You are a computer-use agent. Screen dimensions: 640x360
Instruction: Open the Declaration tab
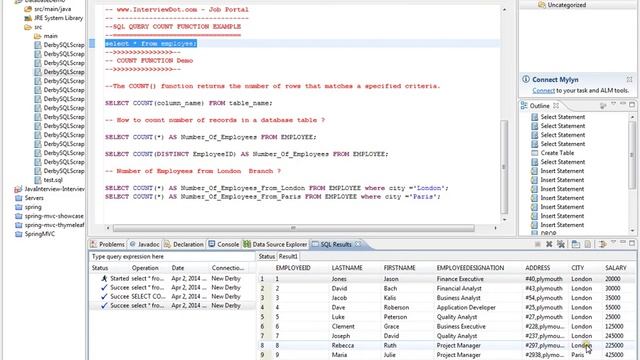(x=184, y=244)
